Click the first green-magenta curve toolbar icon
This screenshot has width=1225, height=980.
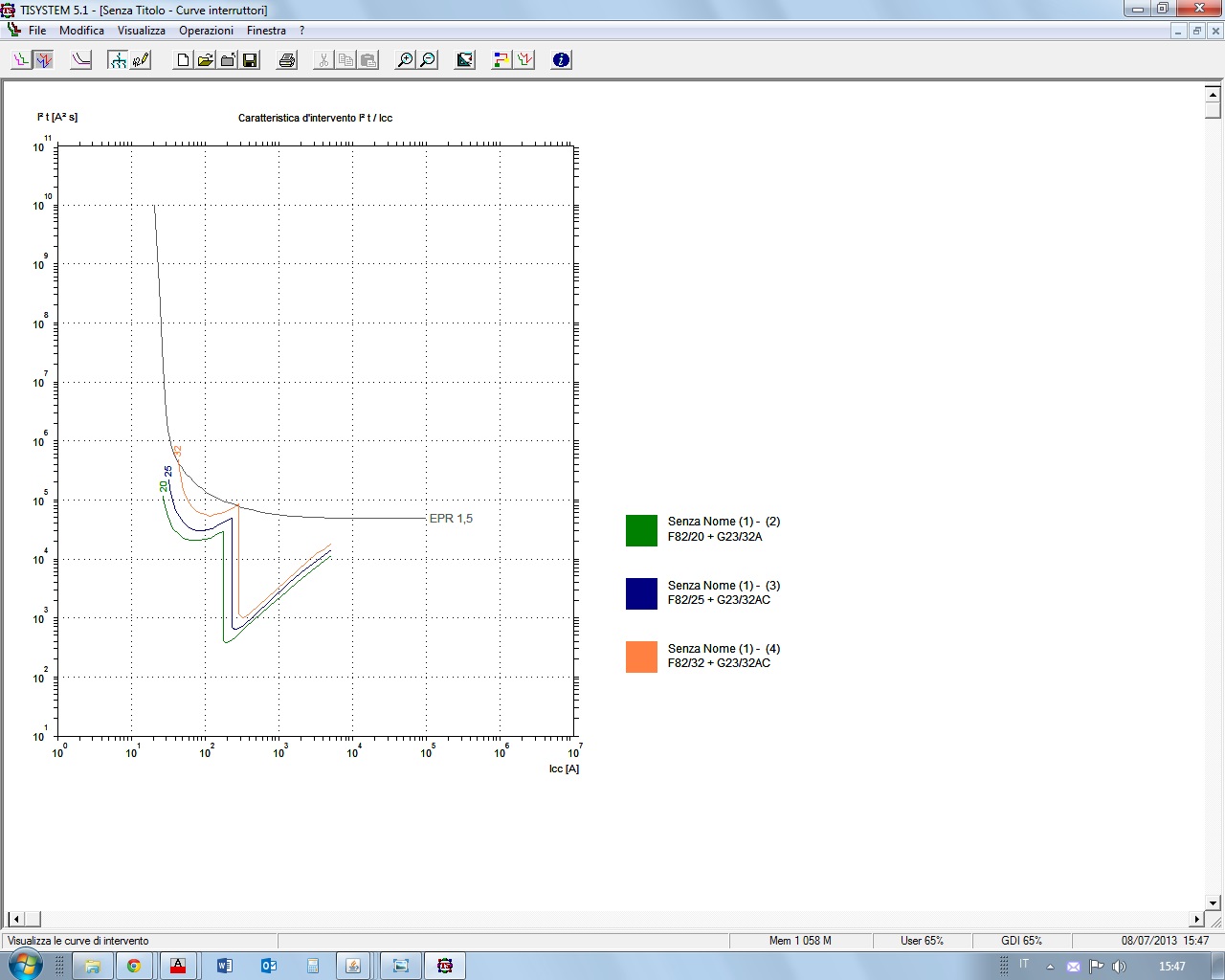coord(21,60)
